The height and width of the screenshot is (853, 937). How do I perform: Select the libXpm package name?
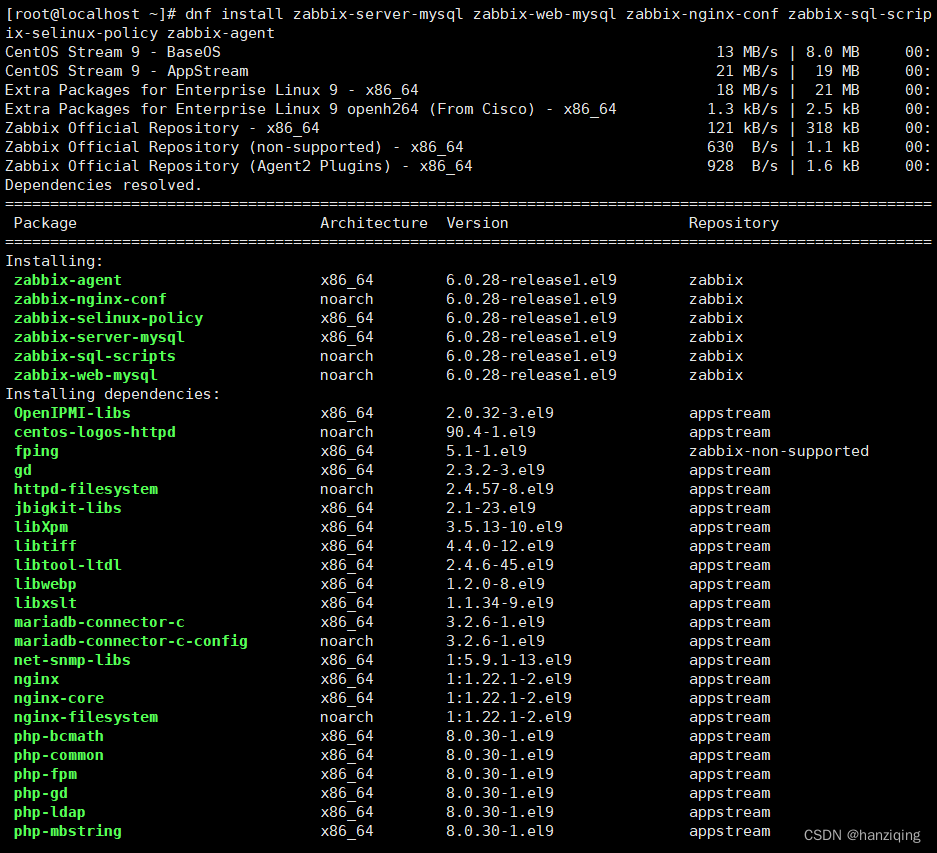tap(41, 527)
